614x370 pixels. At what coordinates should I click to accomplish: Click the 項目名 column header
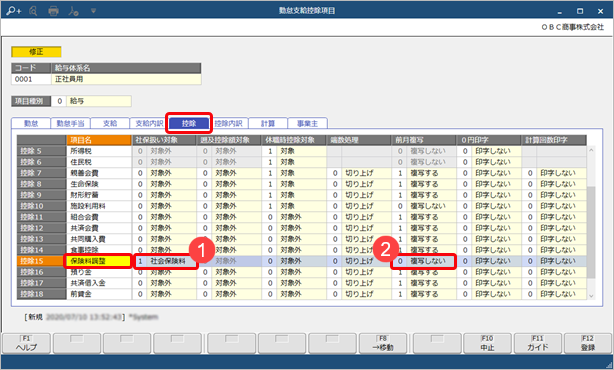(99, 140)
